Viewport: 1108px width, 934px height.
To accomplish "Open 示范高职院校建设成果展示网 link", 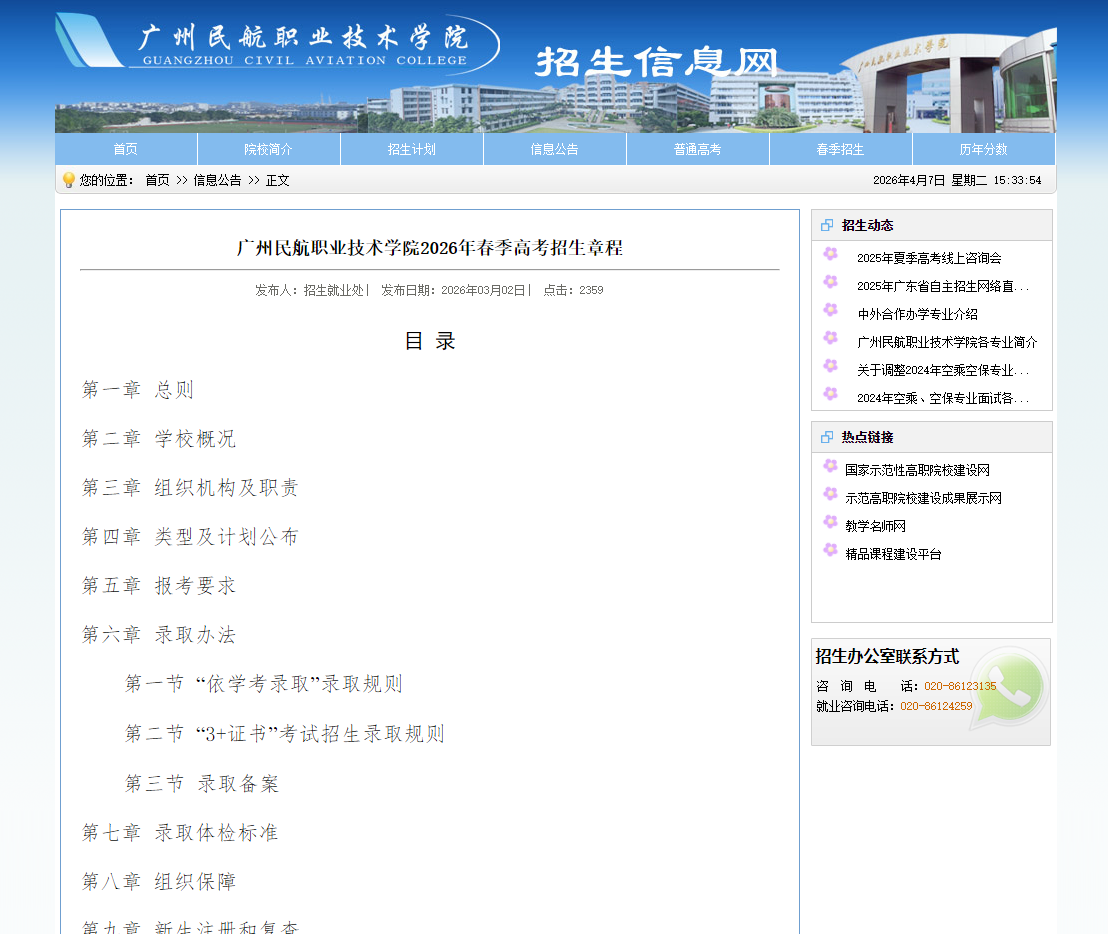I will pos(925,496).
